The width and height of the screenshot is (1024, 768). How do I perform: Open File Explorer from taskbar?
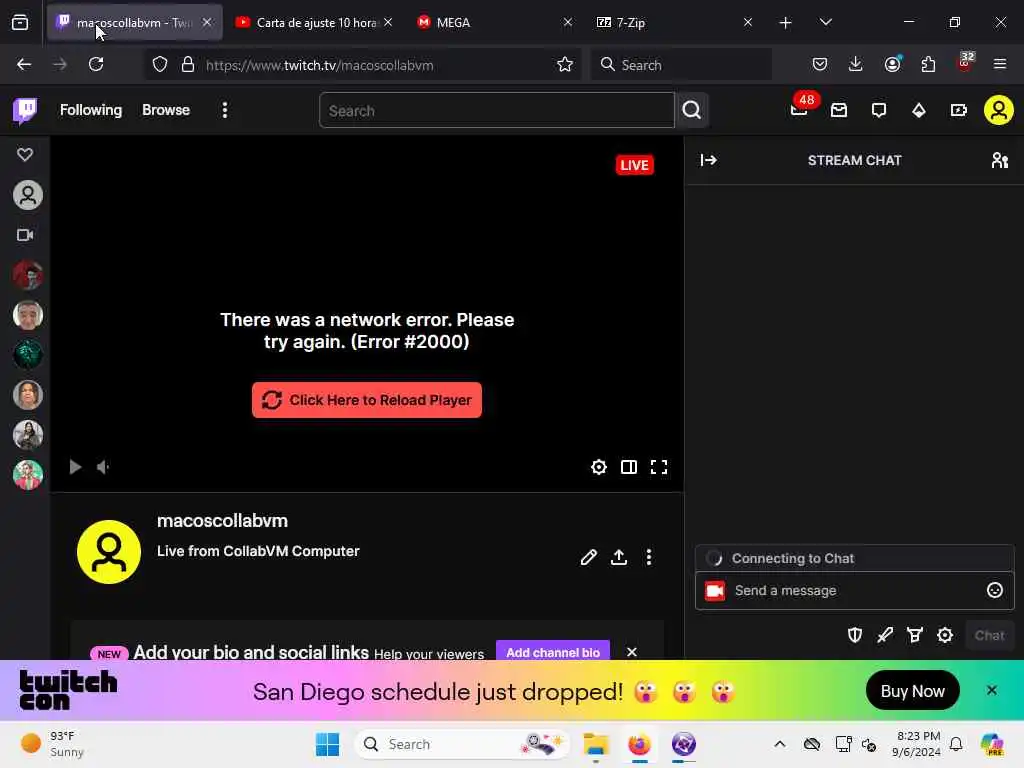pos(596,744)
